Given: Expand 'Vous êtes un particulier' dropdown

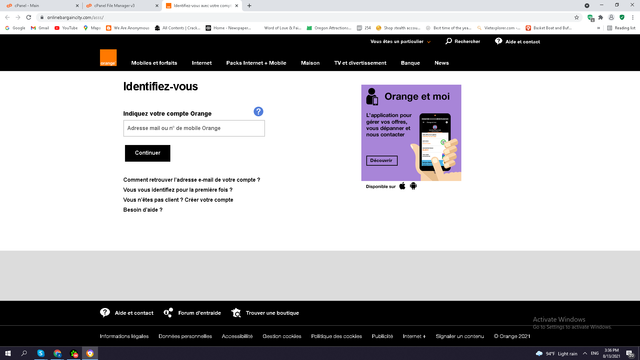Looking at the screenshot, I should click(x=400, y=42).
